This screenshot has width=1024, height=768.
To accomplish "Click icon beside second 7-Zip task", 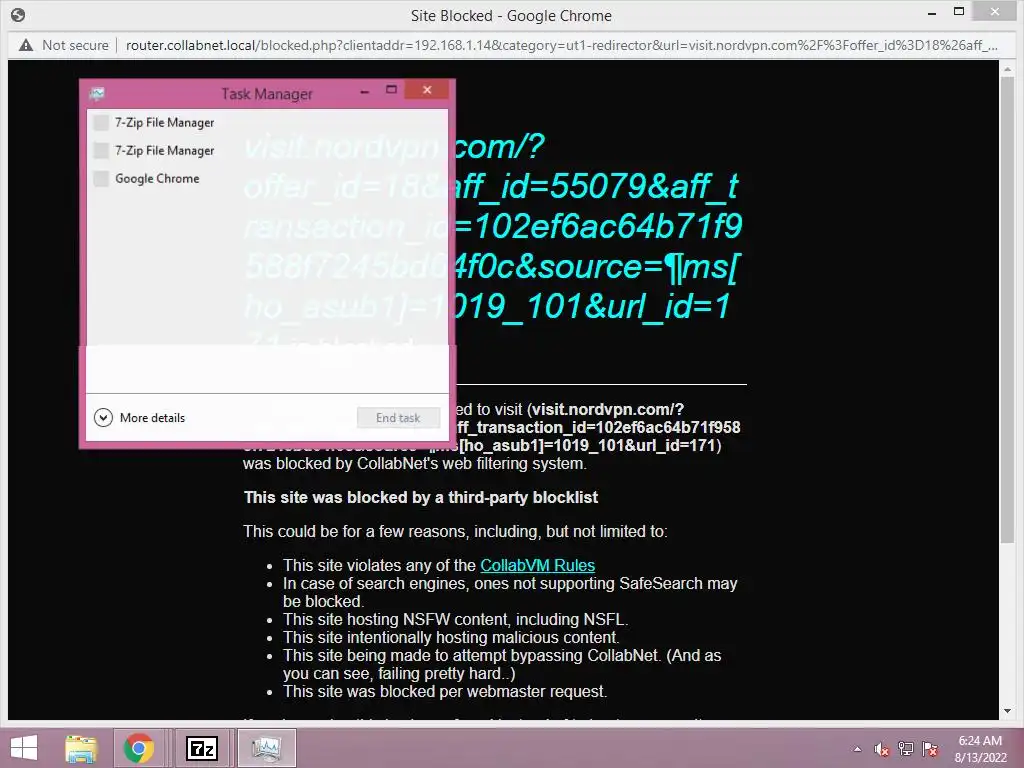I will coord(101,150).
